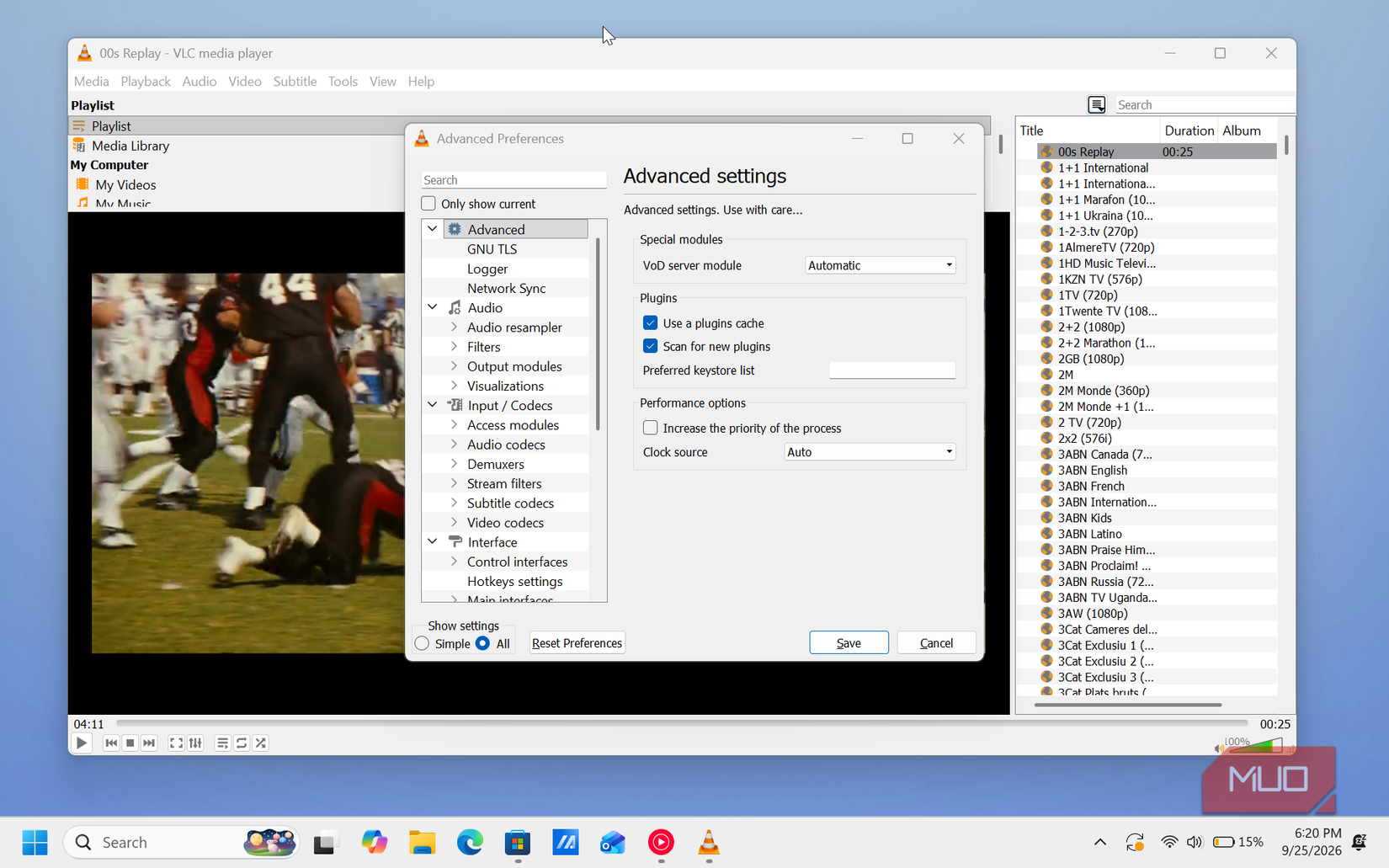Open the Subtitle menu

point(295,82)
